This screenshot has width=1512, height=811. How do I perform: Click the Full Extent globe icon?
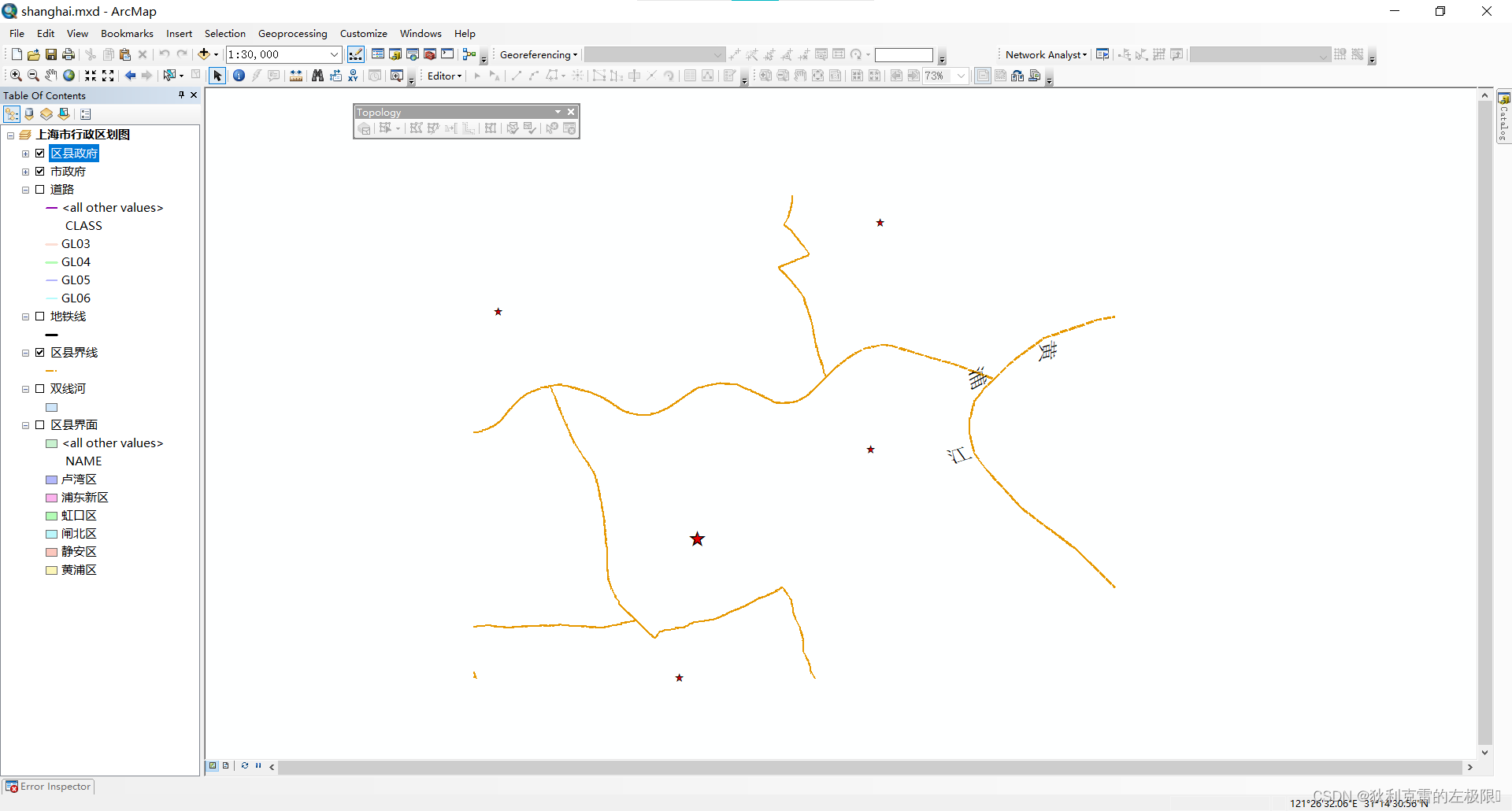pos(69,76)
